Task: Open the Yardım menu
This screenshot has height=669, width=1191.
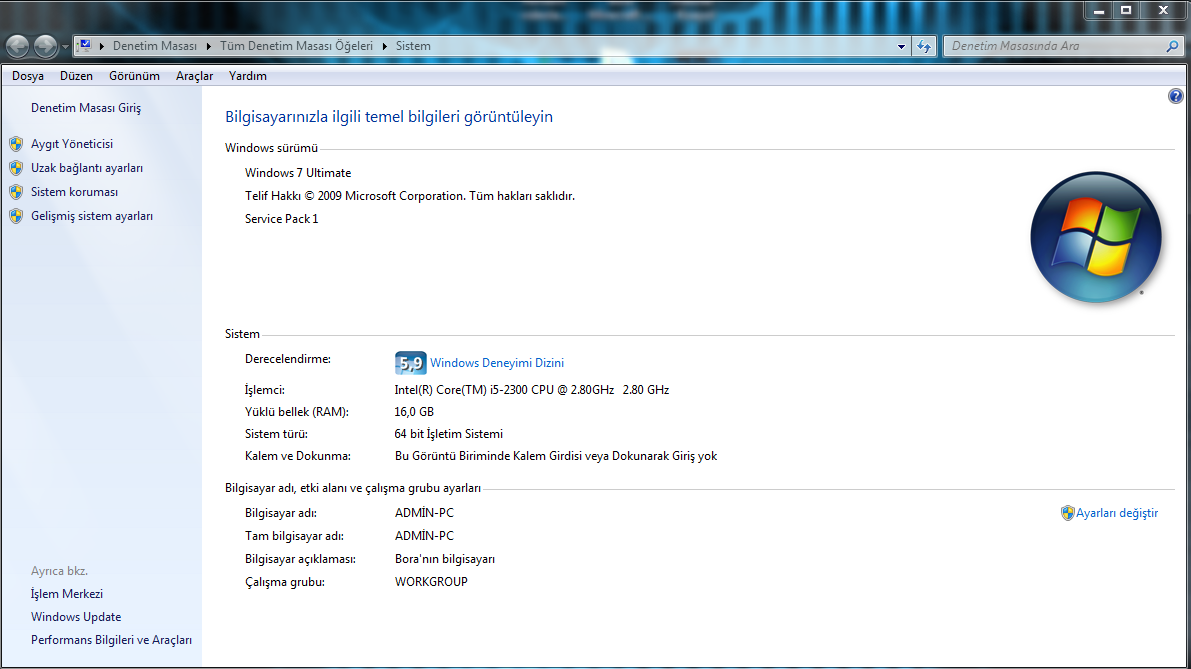Action: pyautogui.click(x=248, y=76)
